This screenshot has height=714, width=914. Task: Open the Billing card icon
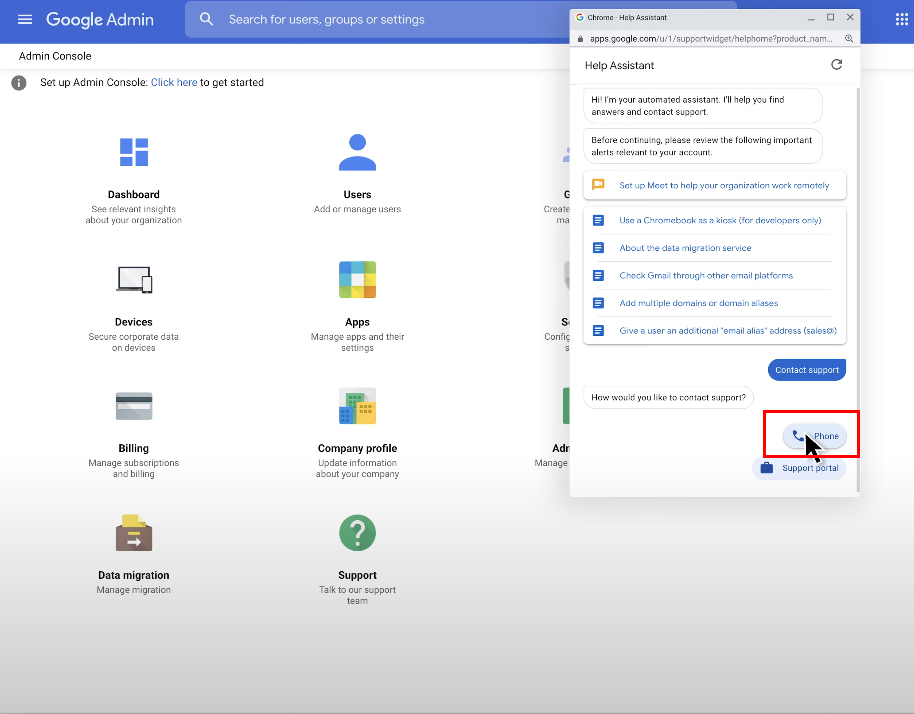(134, 406)
